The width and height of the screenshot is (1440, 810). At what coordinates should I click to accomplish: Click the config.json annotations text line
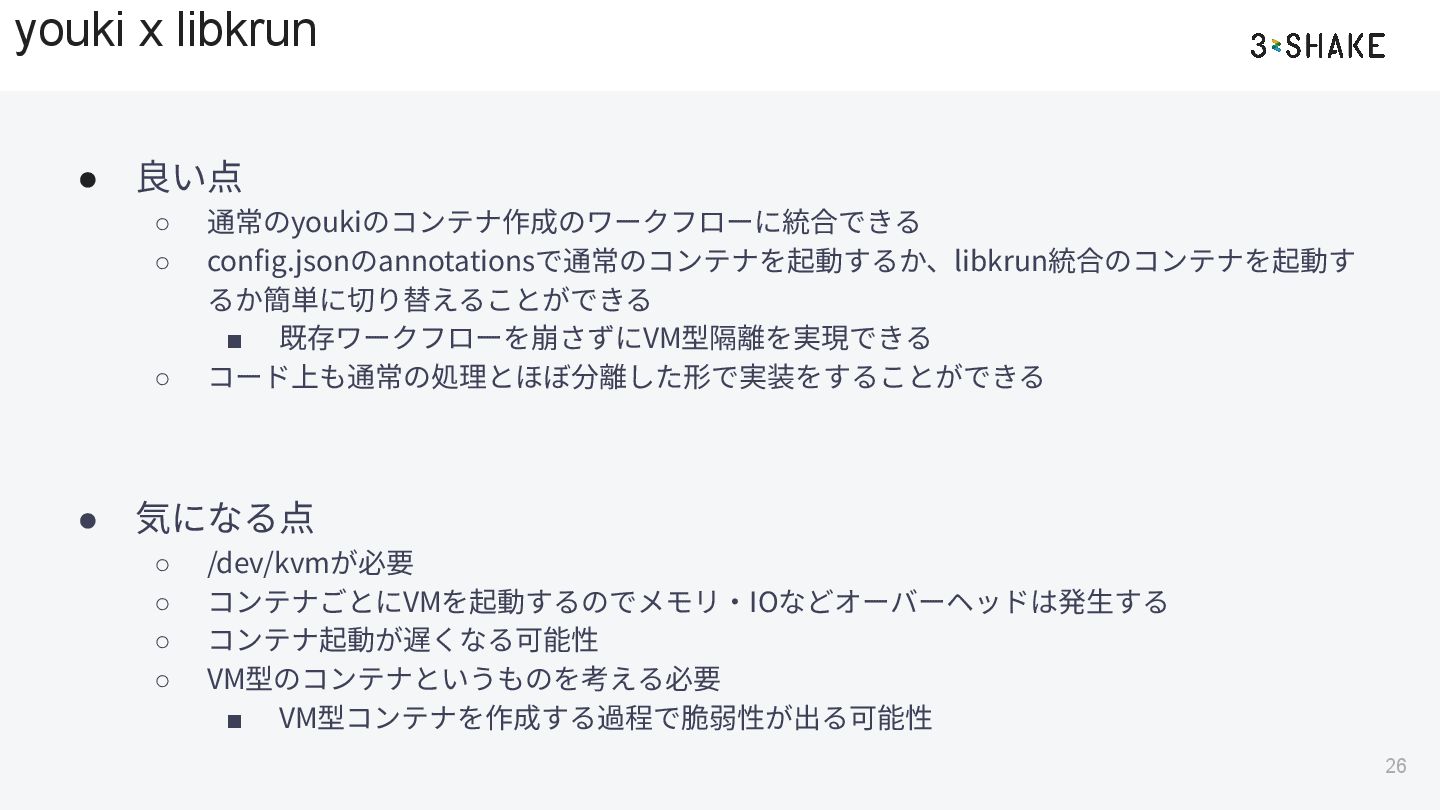point(780,261)
